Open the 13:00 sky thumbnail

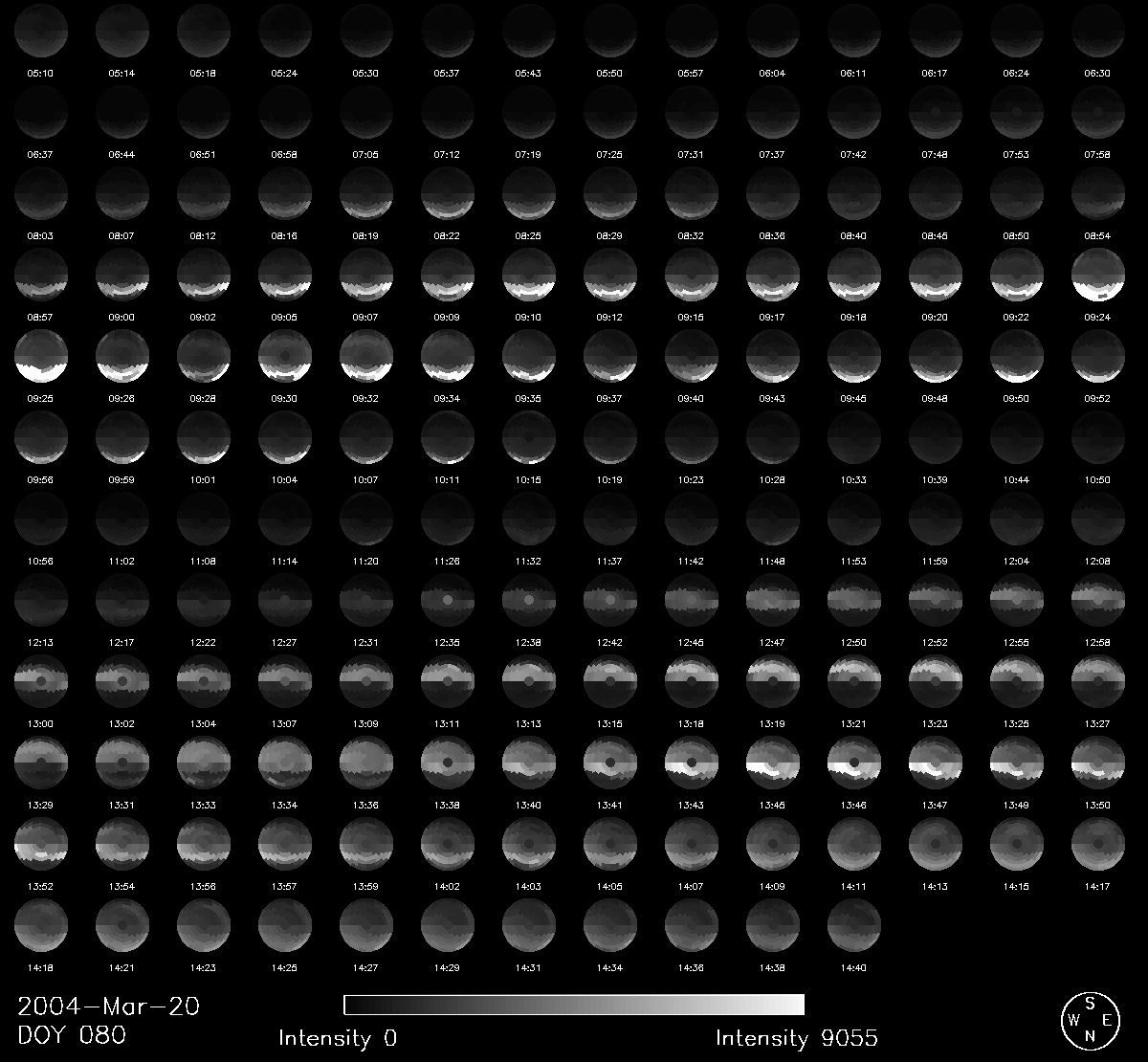41,681
